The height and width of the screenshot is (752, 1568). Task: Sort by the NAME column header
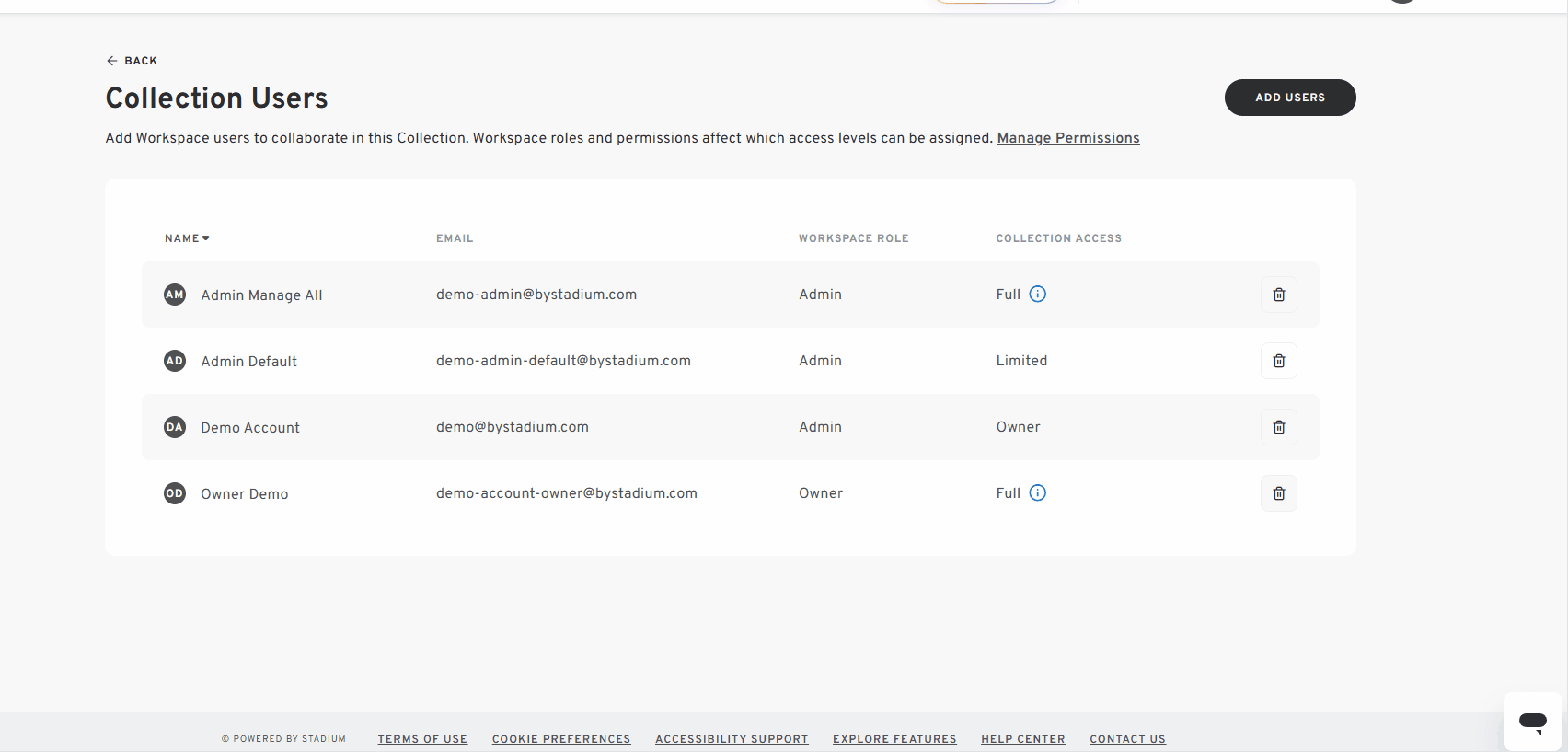(x=187, y=238)
